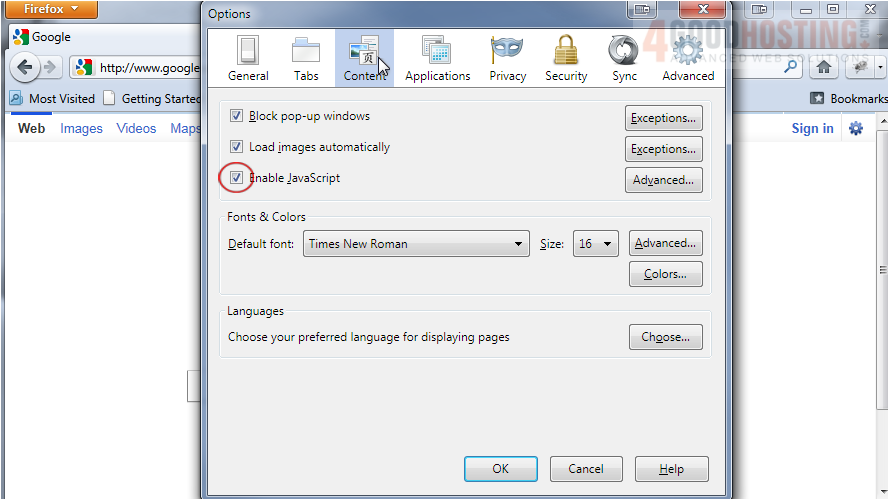Open the font Size dropdown

596,244
